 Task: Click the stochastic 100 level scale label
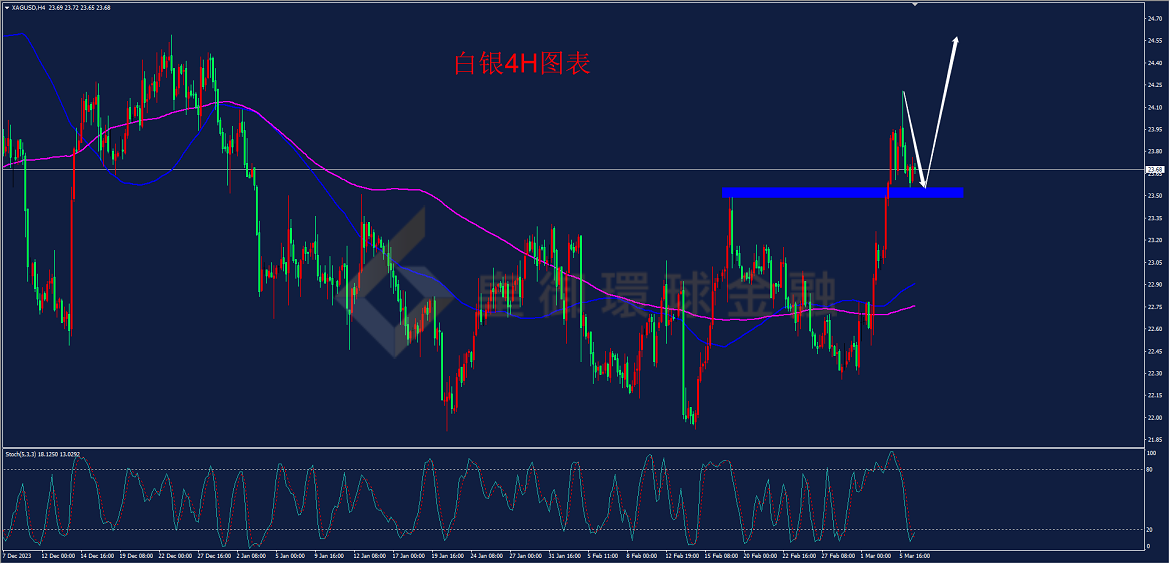pos(1152,453)
